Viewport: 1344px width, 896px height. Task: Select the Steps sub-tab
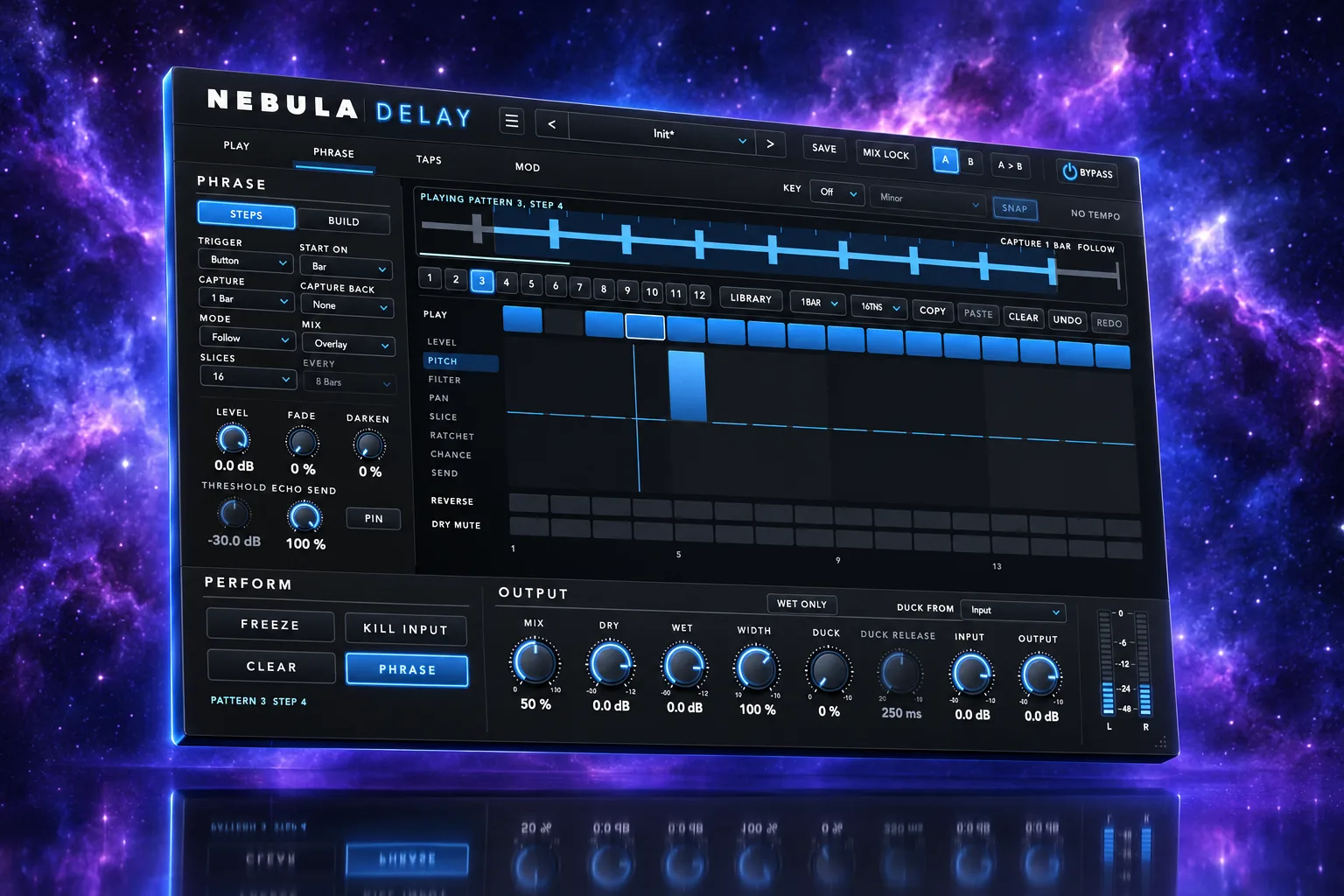click(246, 214)
